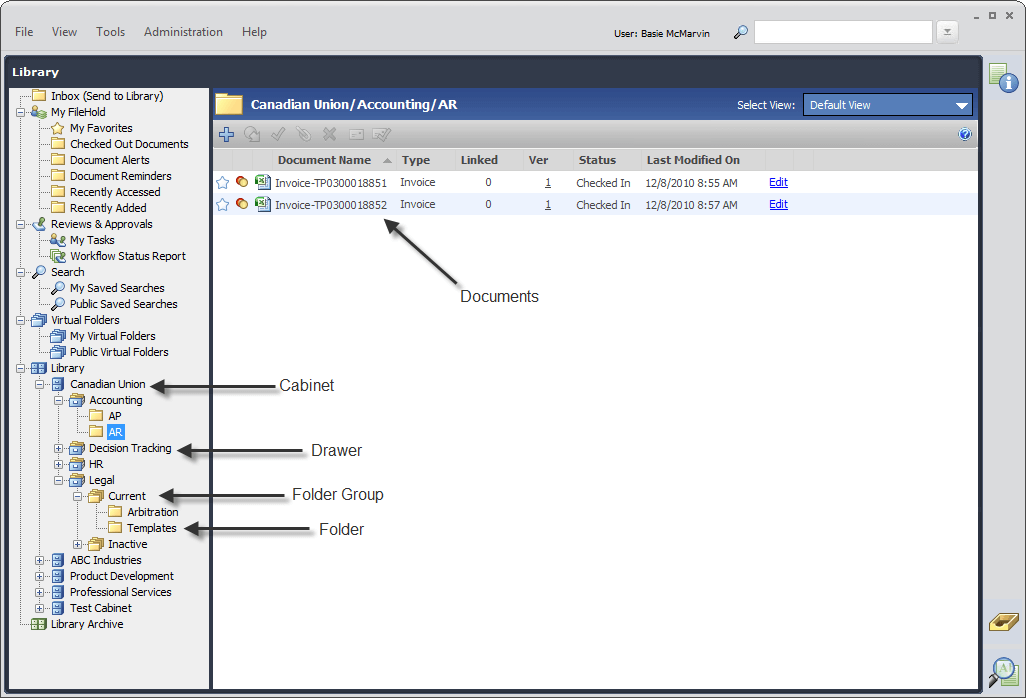Collapse the Canadian Union cabinet

click(x=40, y=385)
